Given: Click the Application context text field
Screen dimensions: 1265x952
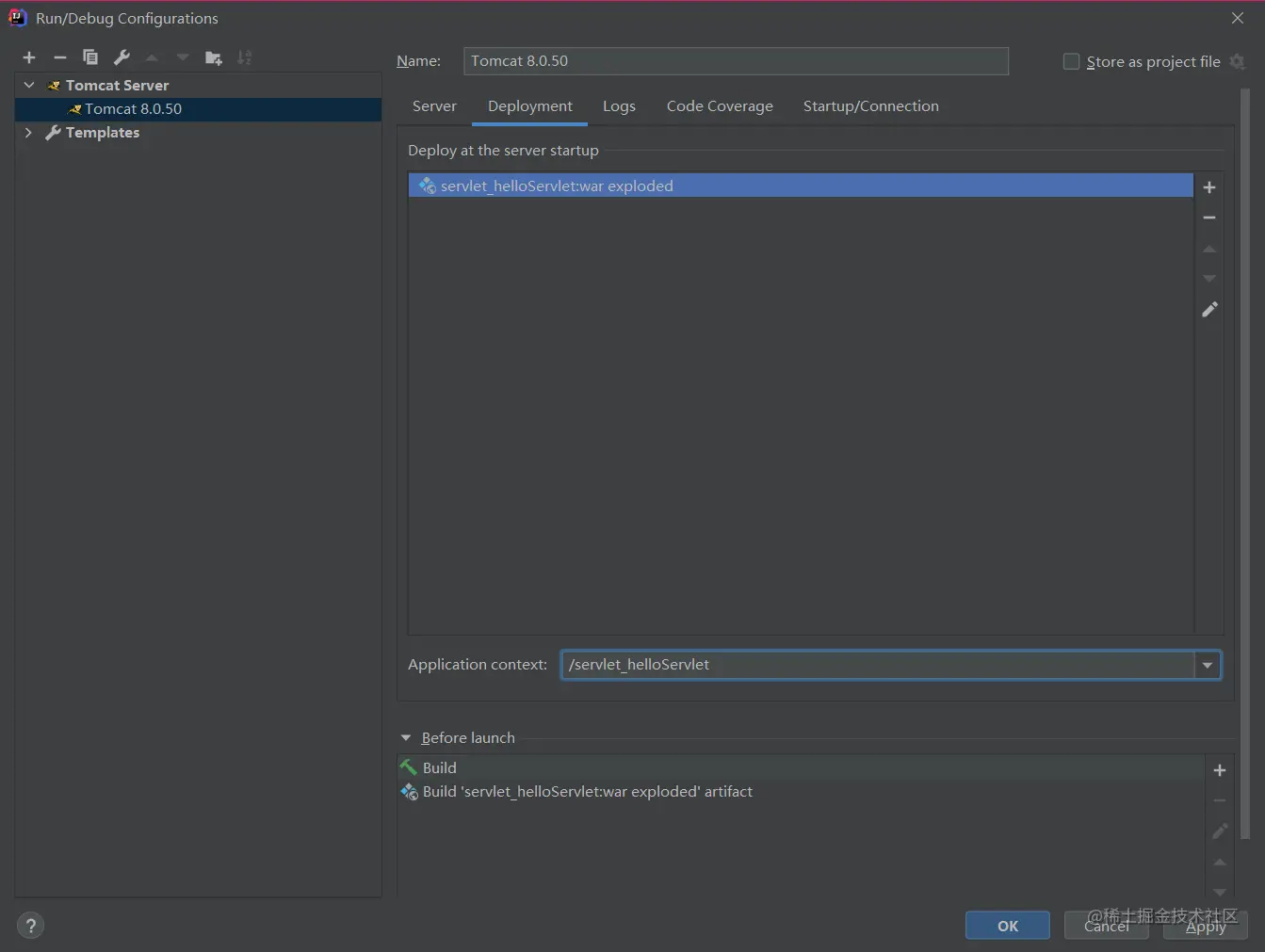Looking at the screenshot, I should point(878,665).
